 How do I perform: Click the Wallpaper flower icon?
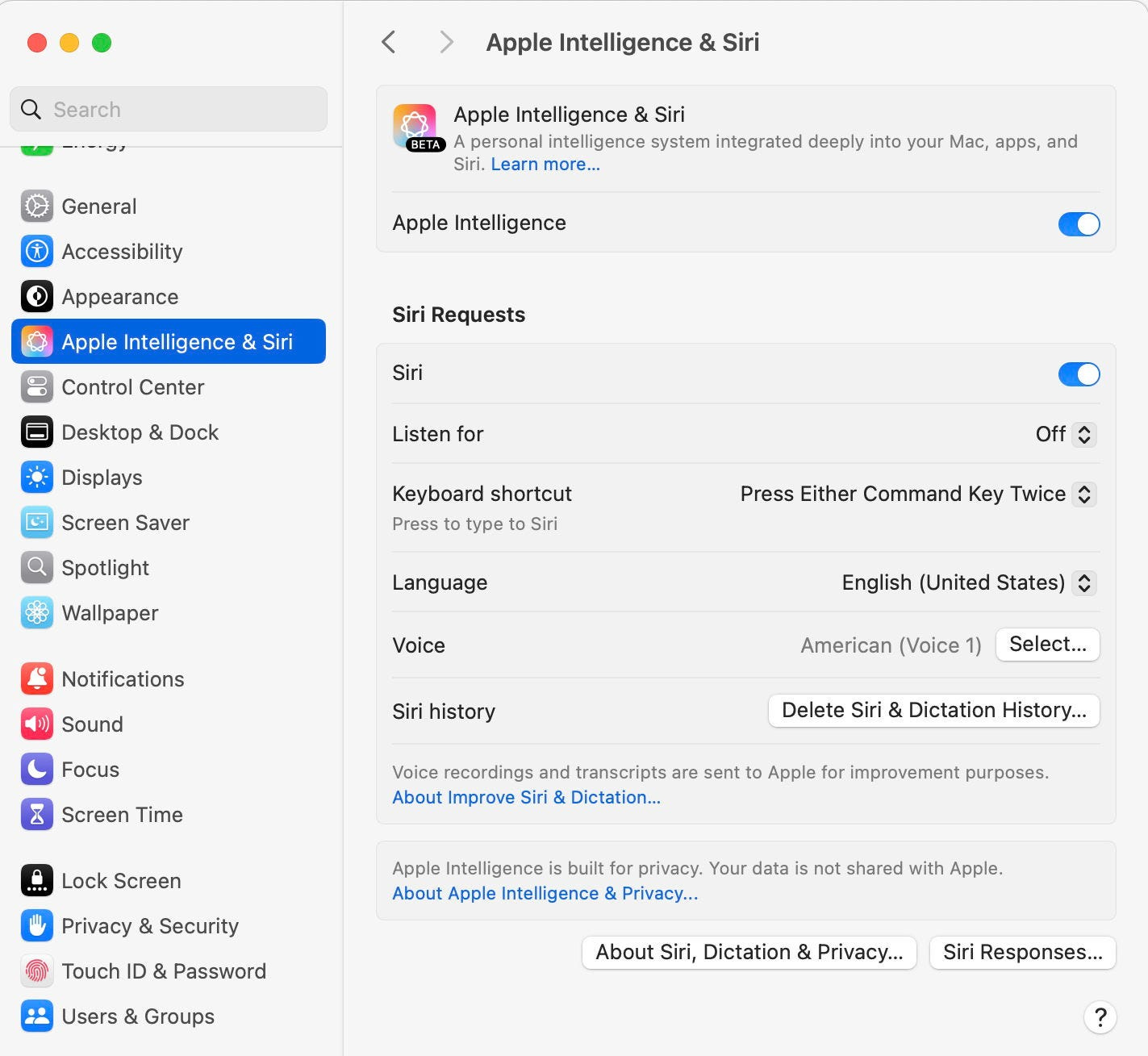[x=37, y=613]
